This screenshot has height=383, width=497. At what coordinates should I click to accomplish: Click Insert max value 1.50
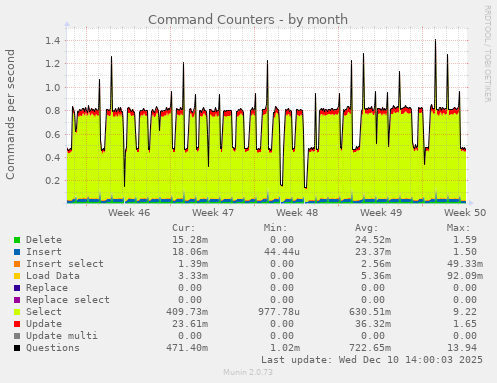coord(465,252)
